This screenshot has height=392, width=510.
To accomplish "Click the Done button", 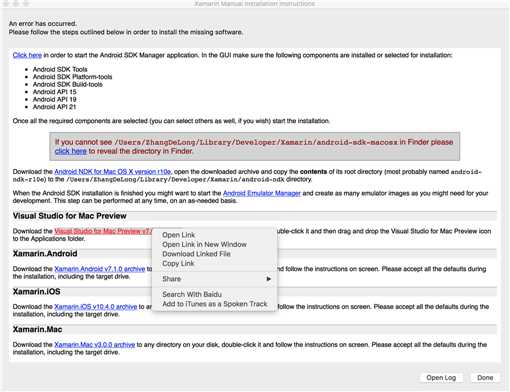I will [x=485, y=378].
